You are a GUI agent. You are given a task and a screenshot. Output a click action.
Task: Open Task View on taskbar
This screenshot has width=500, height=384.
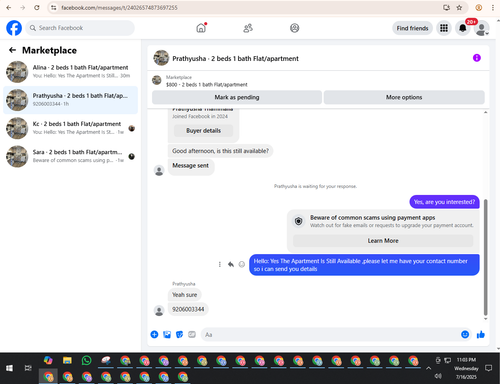pos(28,368)
